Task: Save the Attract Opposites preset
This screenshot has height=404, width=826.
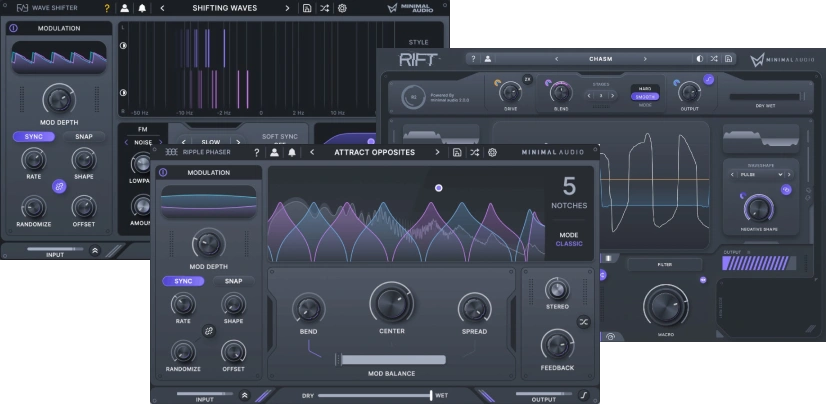Action: pyautogui.click(x=456, y=153)
